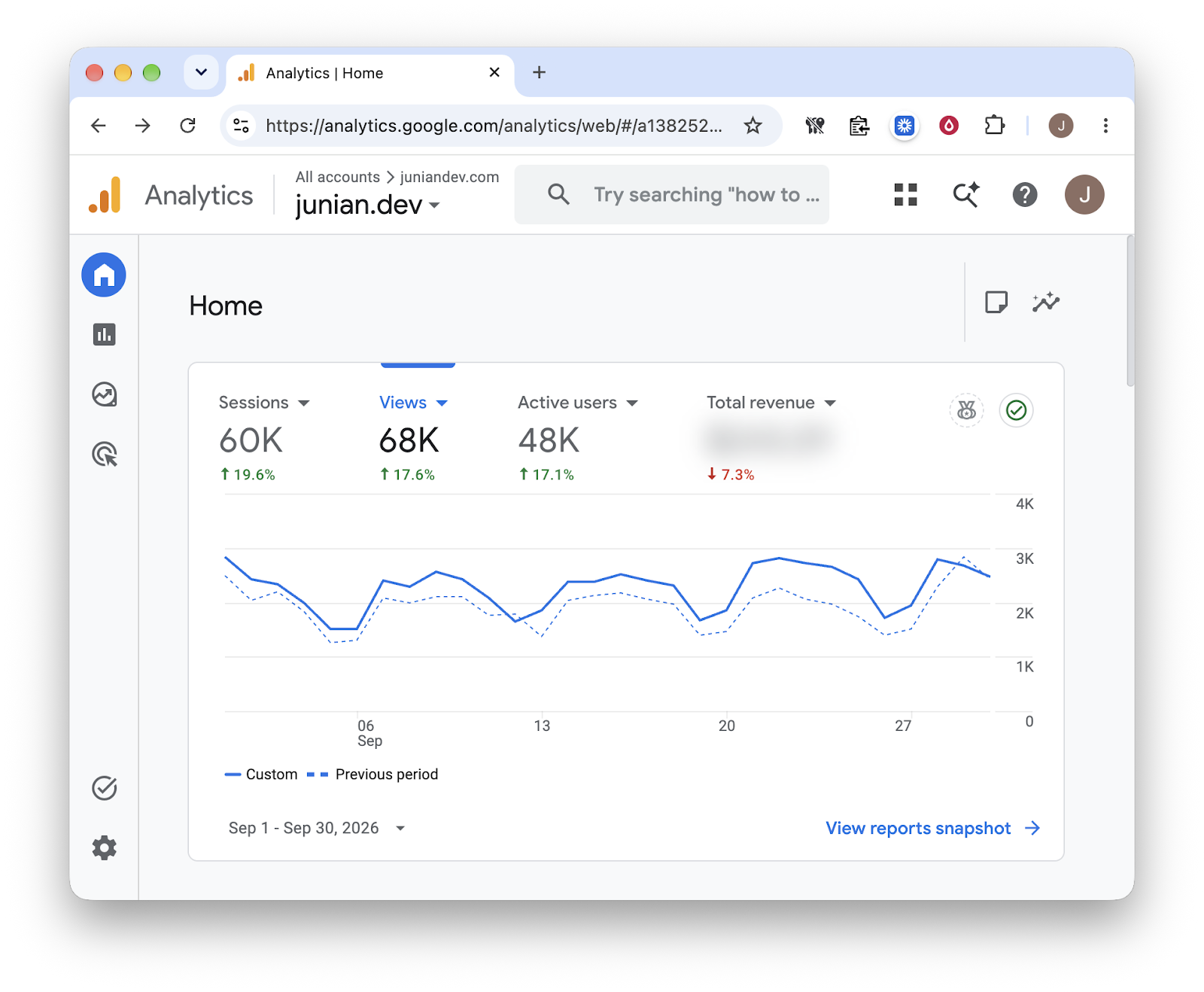Reload the page
The image size is (1204, 992).
point(188,126)
